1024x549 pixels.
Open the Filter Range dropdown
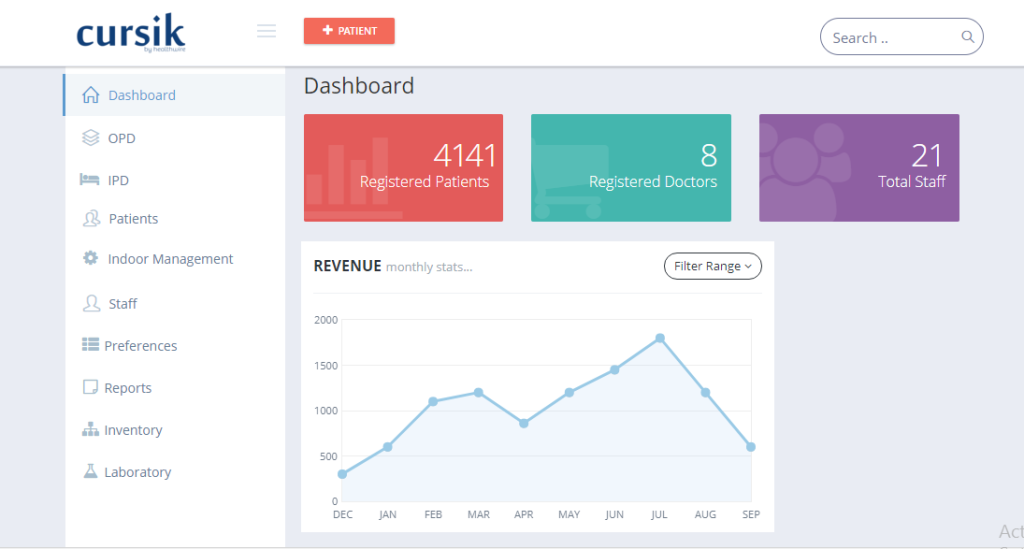[712, 266]
